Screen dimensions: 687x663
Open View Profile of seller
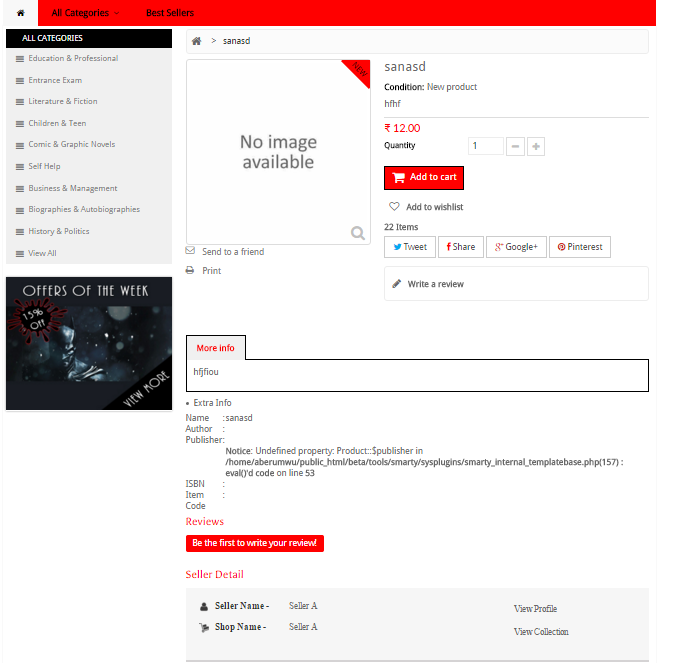click(x=535, y=608)
